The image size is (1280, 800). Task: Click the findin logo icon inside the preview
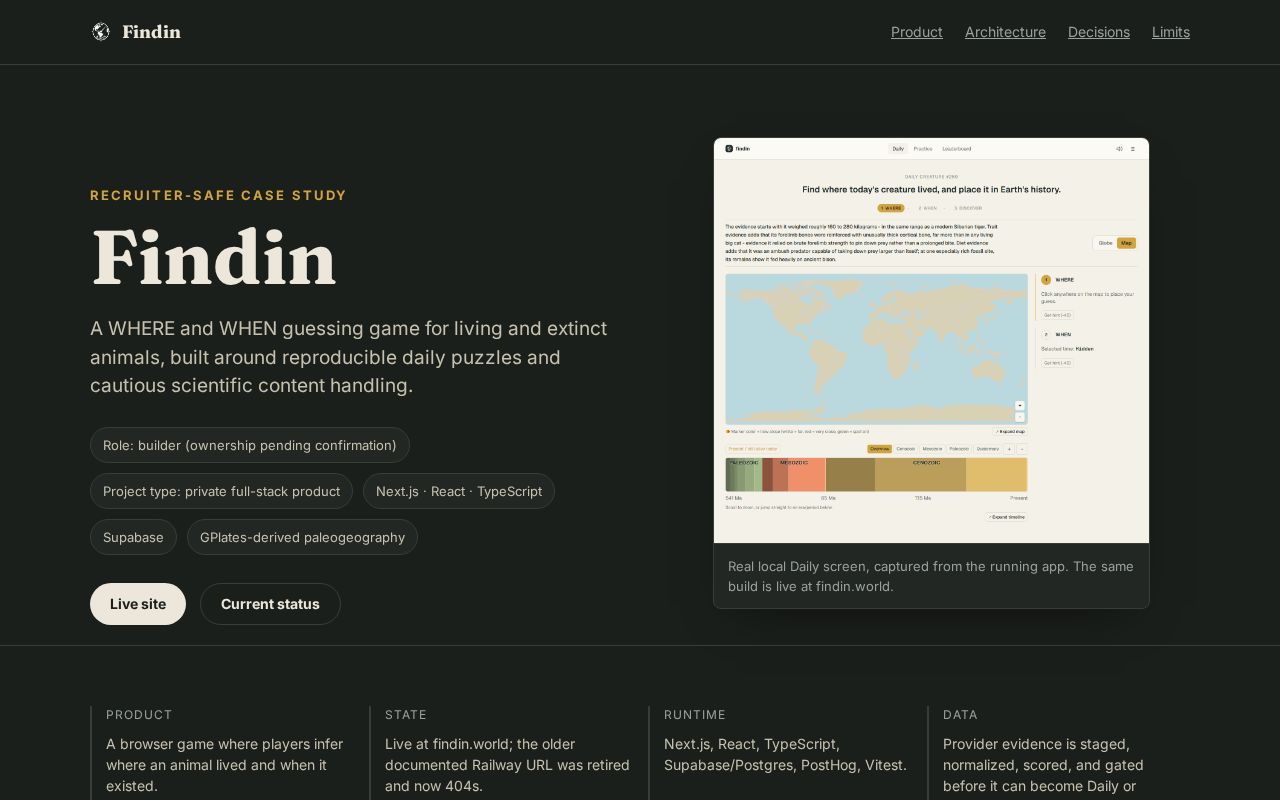(729, 148)
